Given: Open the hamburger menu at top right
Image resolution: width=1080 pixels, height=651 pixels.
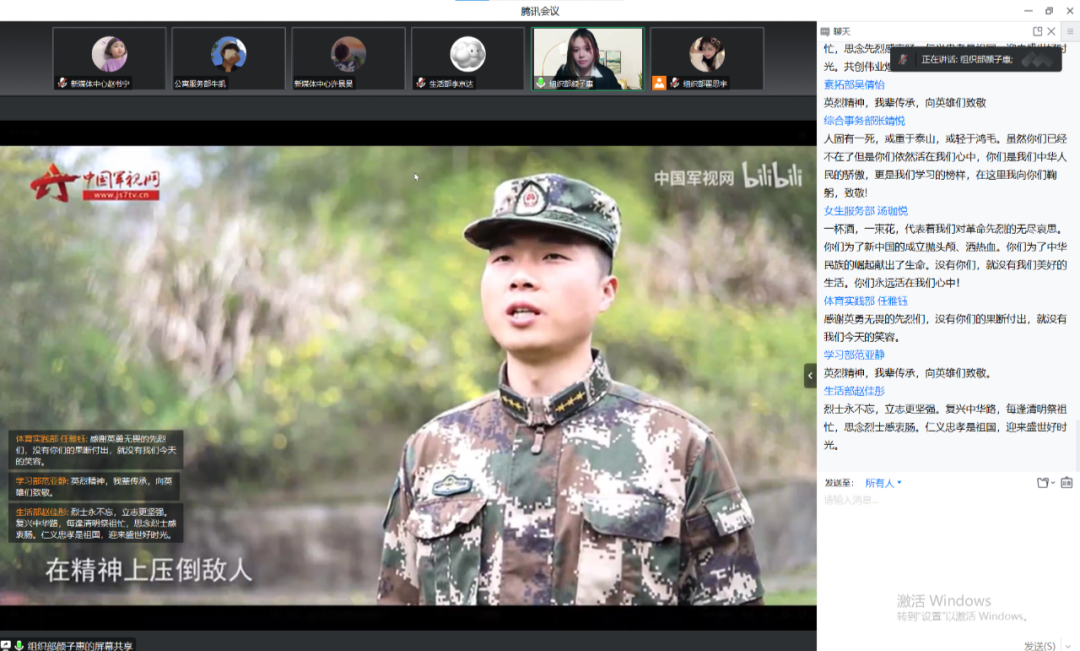Looking at the screenshot, I should pyautogui.click(x=1069, y=32).
